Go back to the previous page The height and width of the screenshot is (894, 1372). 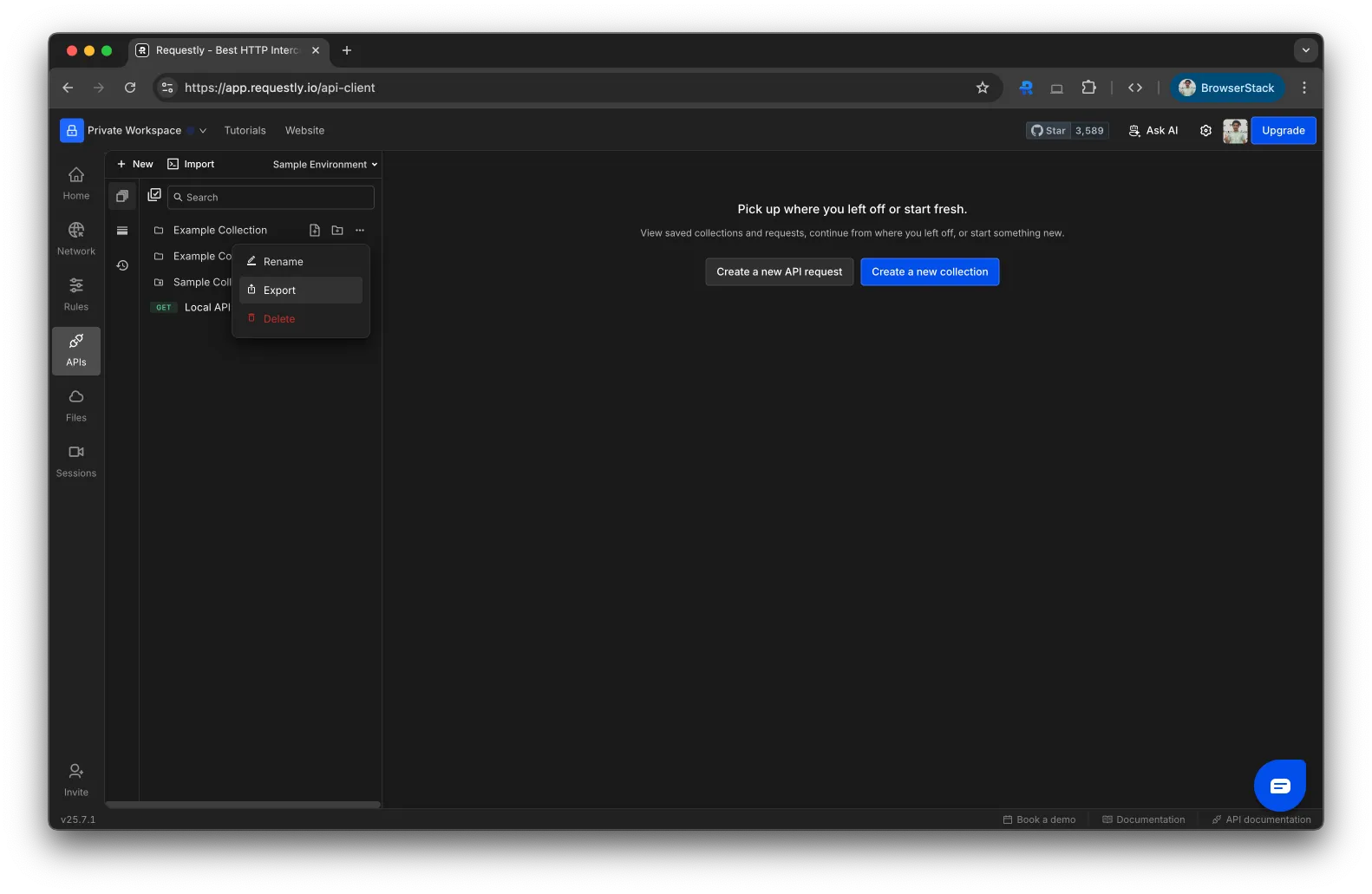(x=68, y=88)
